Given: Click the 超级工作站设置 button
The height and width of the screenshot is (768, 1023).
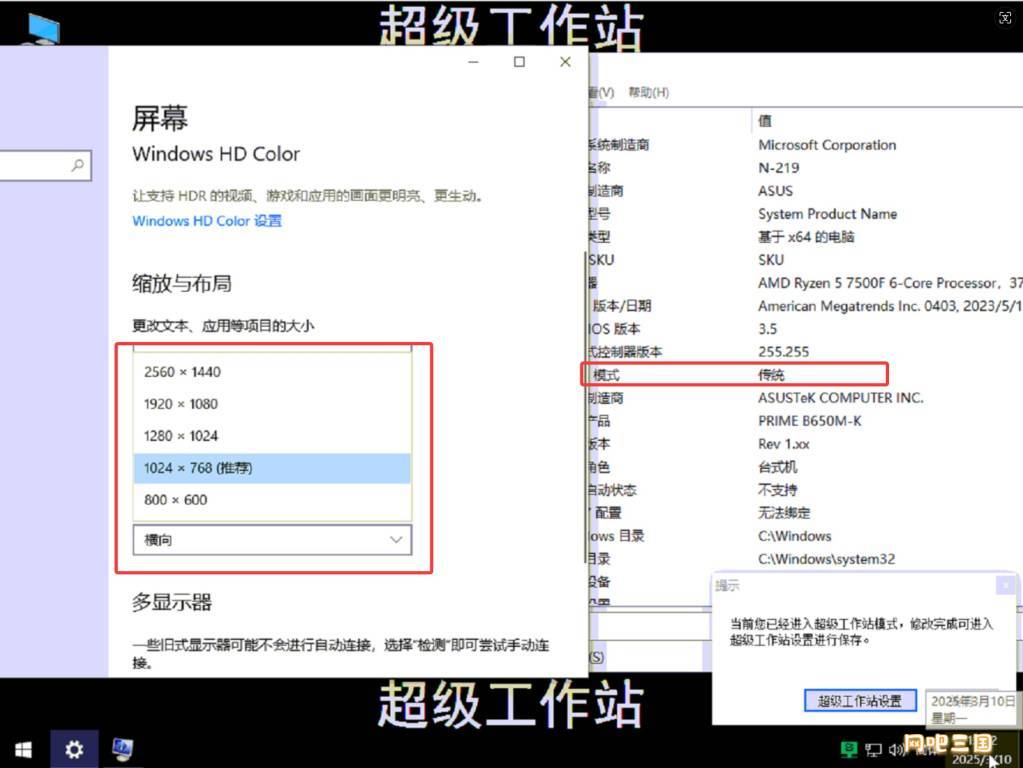Looking at the screenshot, I should (860, 701).
